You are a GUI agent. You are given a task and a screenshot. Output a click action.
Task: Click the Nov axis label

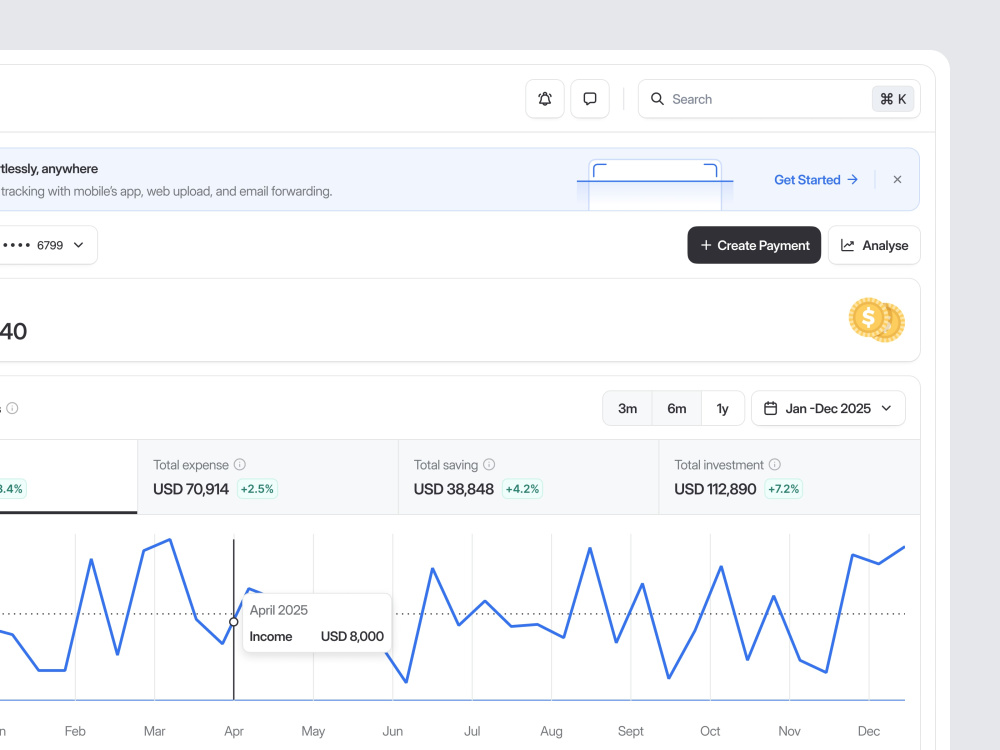point(790,732)
